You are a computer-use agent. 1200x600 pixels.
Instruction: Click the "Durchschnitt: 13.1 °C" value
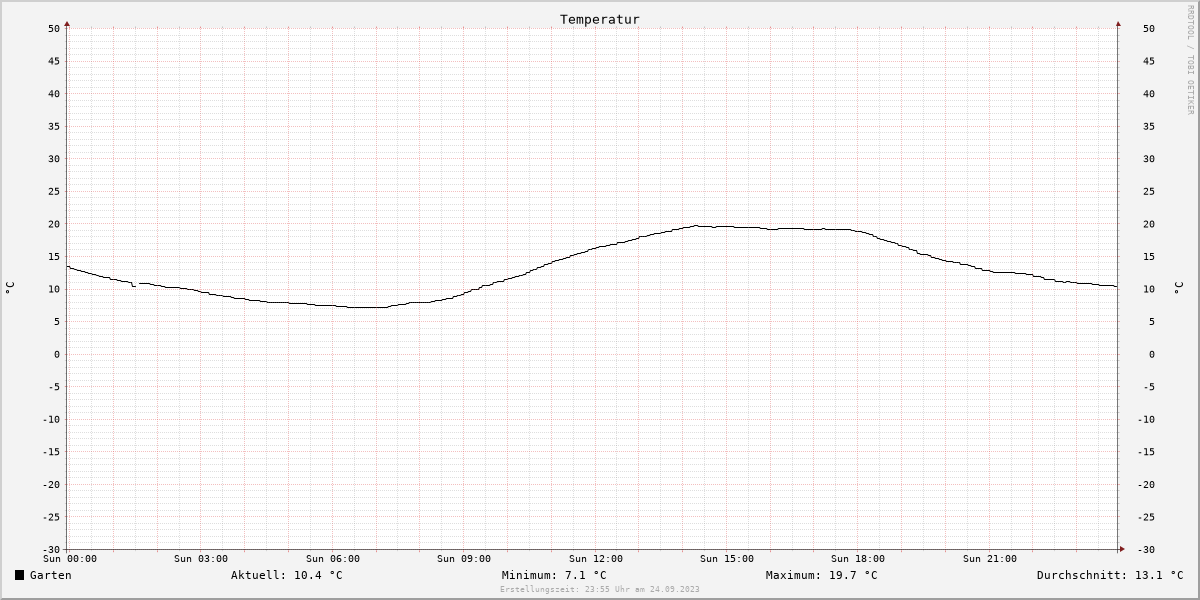click(1110, 575)
